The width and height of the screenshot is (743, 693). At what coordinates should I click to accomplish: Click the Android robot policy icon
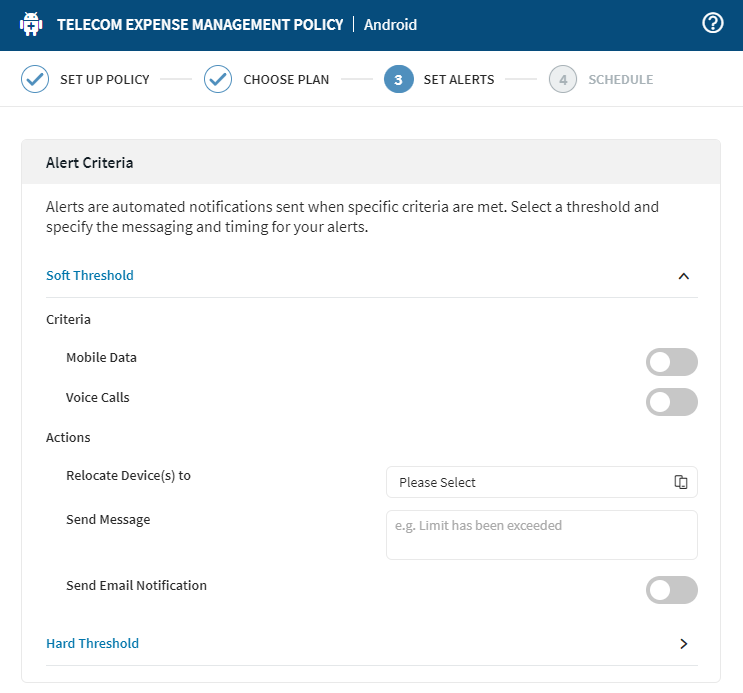click(x=31, y=25)
